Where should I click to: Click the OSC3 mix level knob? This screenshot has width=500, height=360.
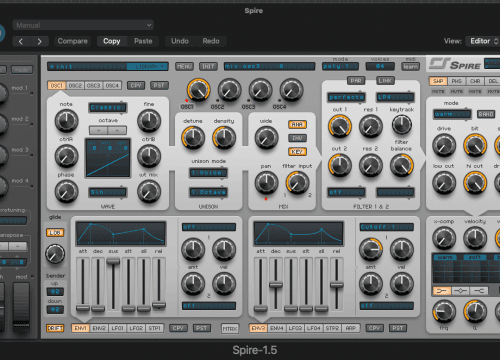tap(260, 90)
